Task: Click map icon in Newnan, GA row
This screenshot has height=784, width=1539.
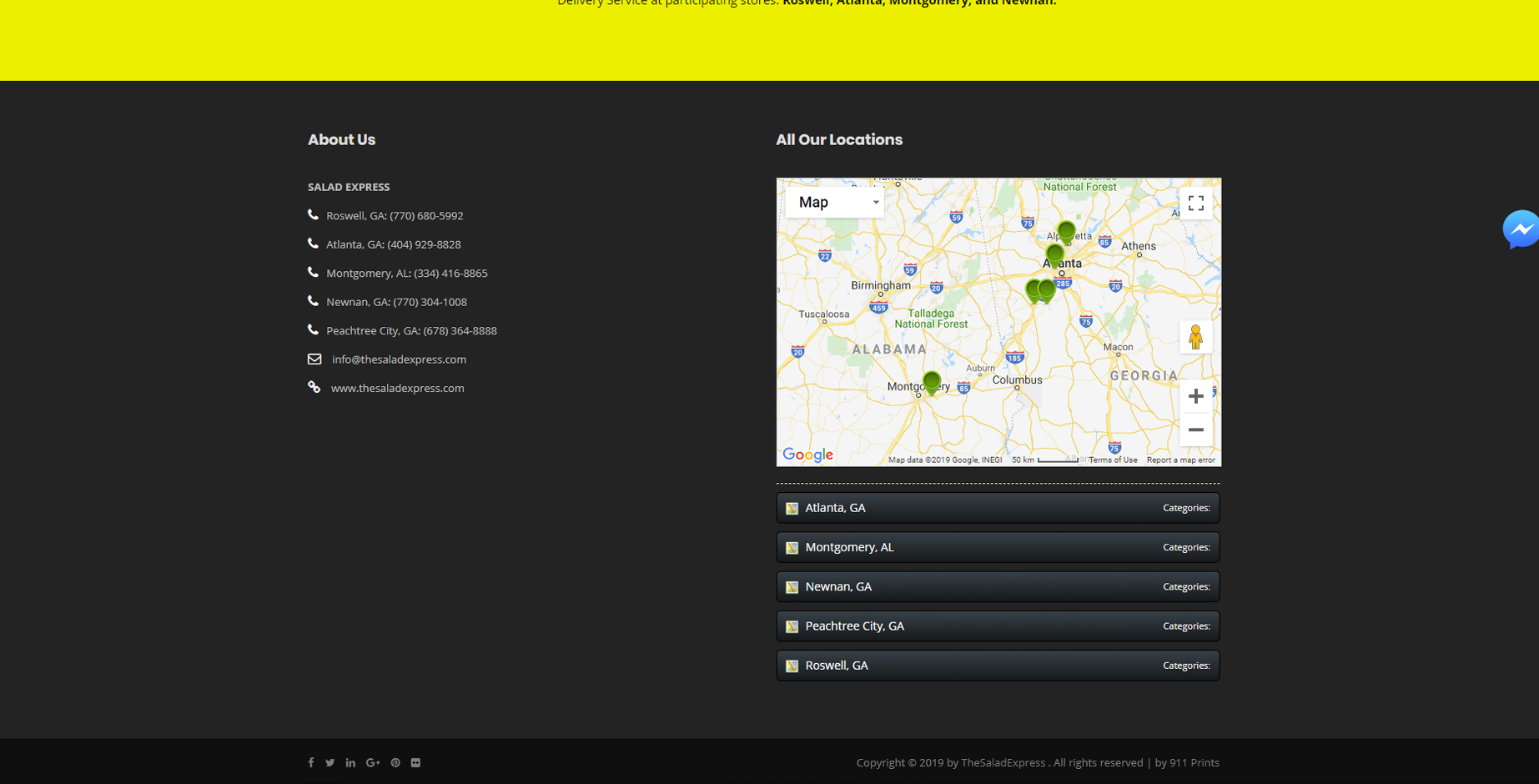Action: pos(792,587)
